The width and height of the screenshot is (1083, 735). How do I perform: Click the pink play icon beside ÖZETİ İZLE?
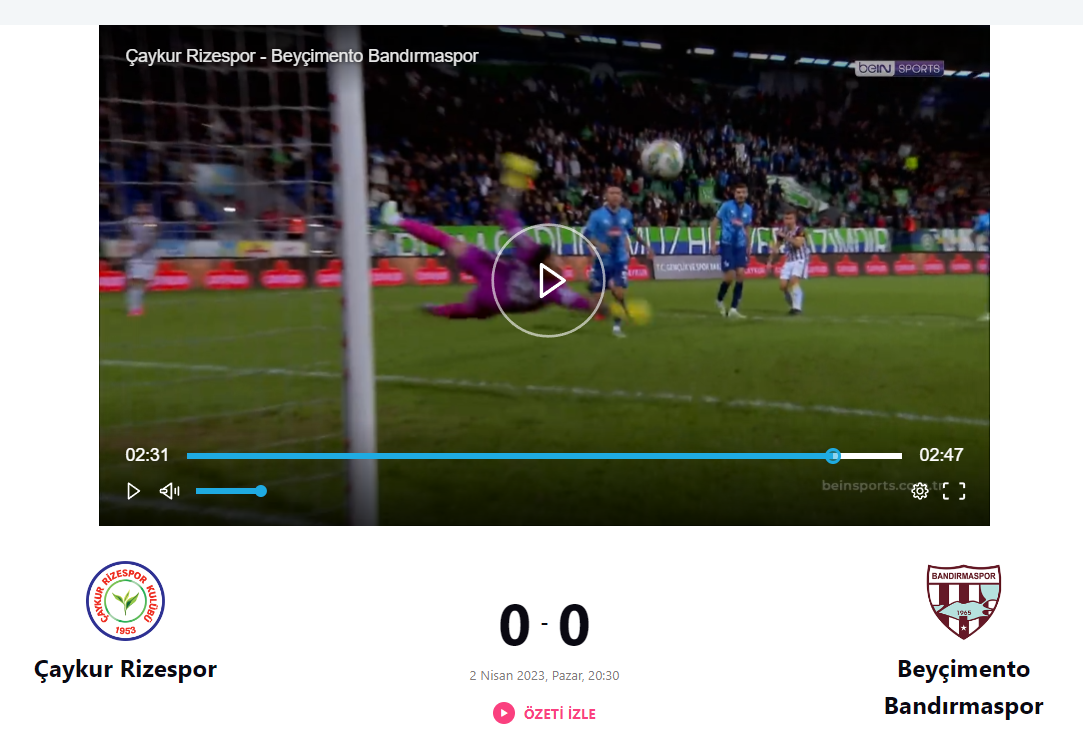tap(504, 713)
